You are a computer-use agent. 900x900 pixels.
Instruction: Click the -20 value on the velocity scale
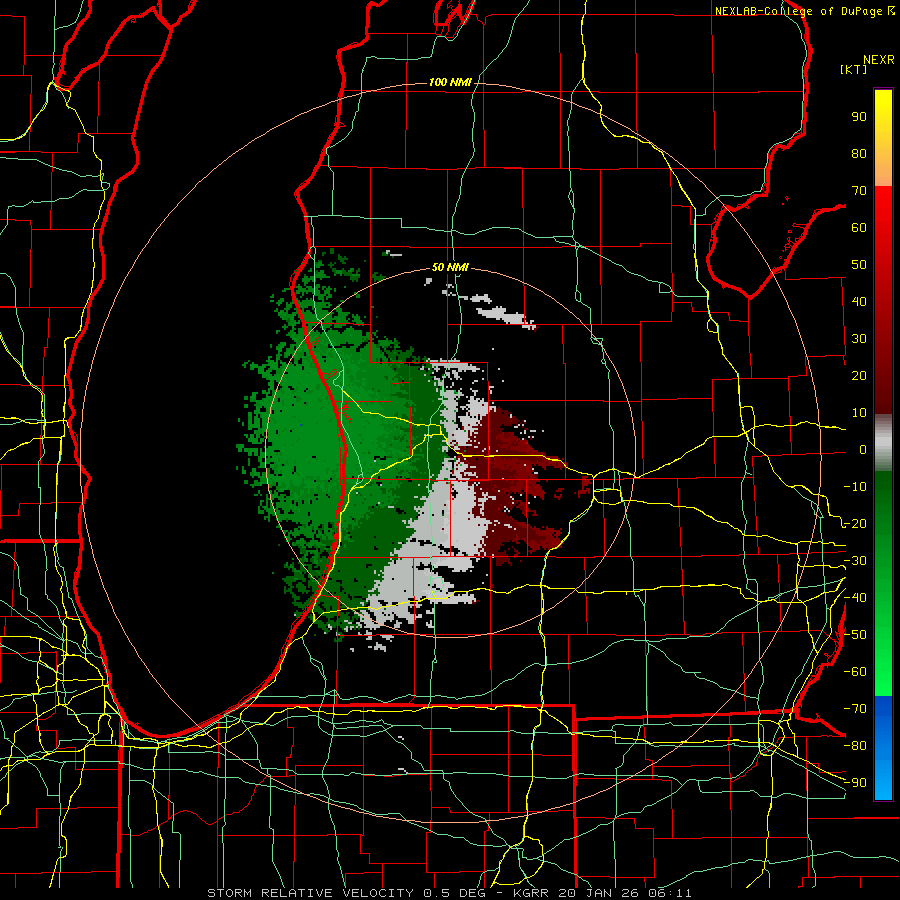click(855, 523)
